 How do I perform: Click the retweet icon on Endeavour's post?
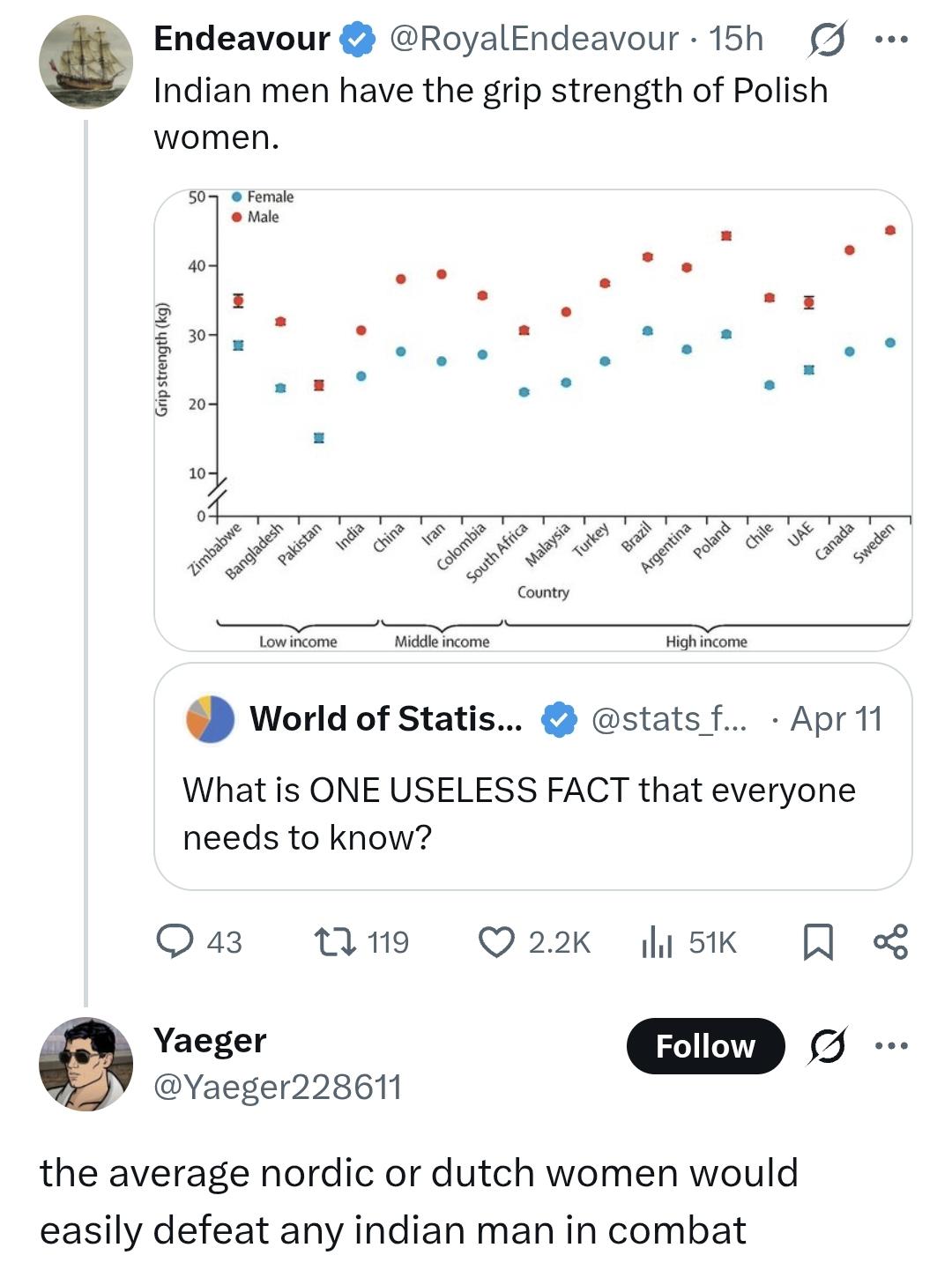tap(336, 941)
